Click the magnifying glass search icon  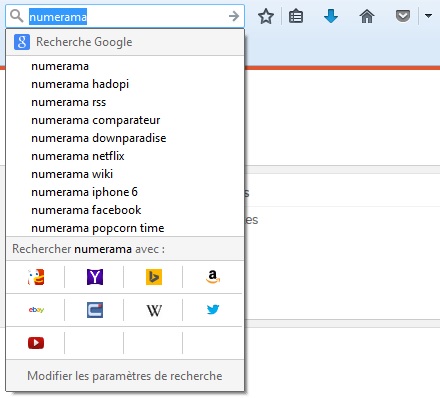(16, 16)
